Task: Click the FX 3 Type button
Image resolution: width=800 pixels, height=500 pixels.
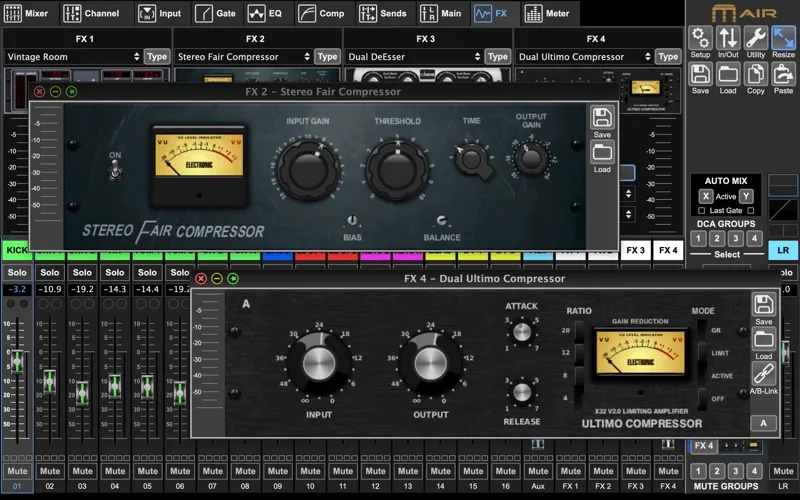Action: pos(497,57)
